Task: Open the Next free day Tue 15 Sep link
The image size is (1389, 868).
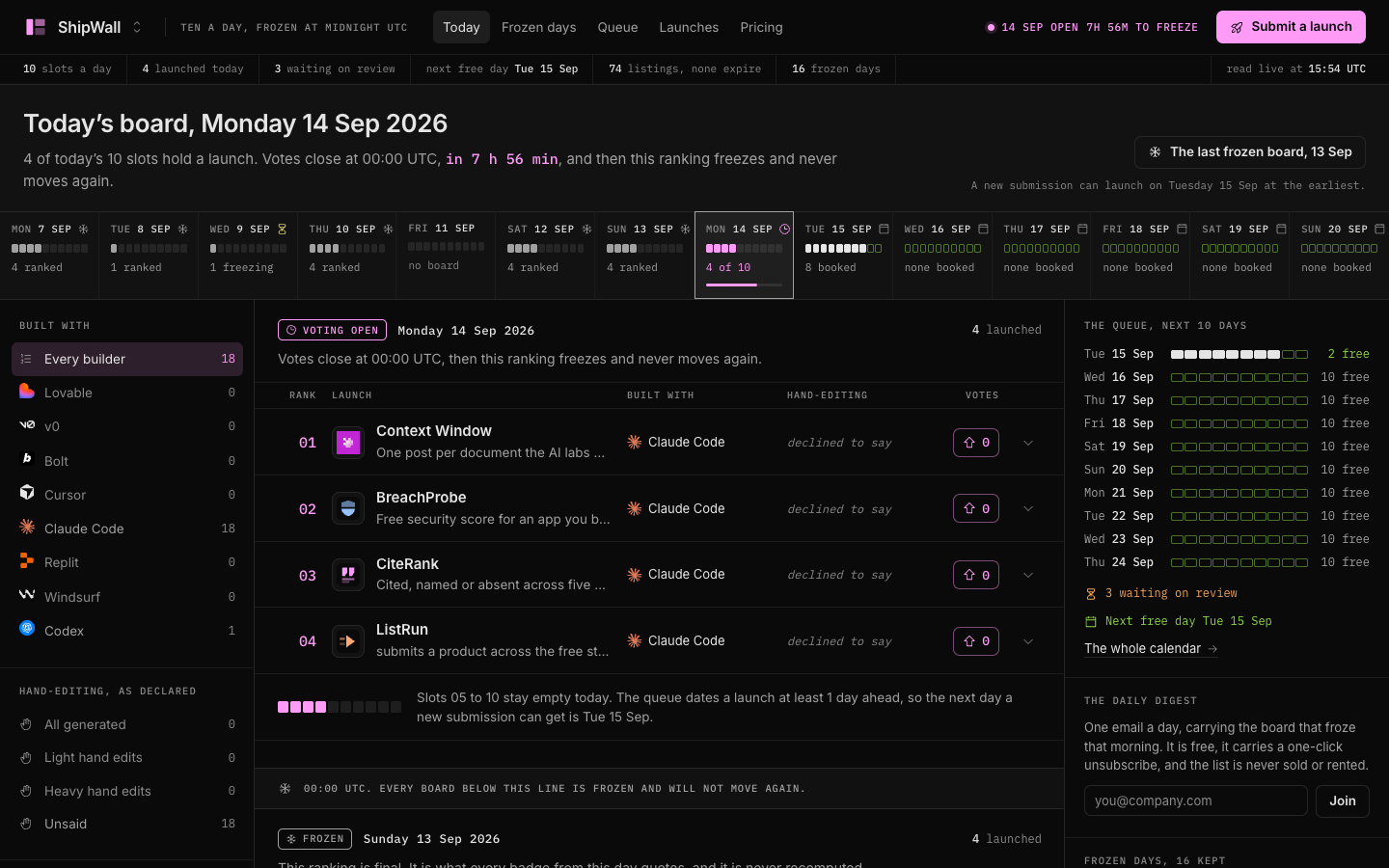Action: [1179, 621]
